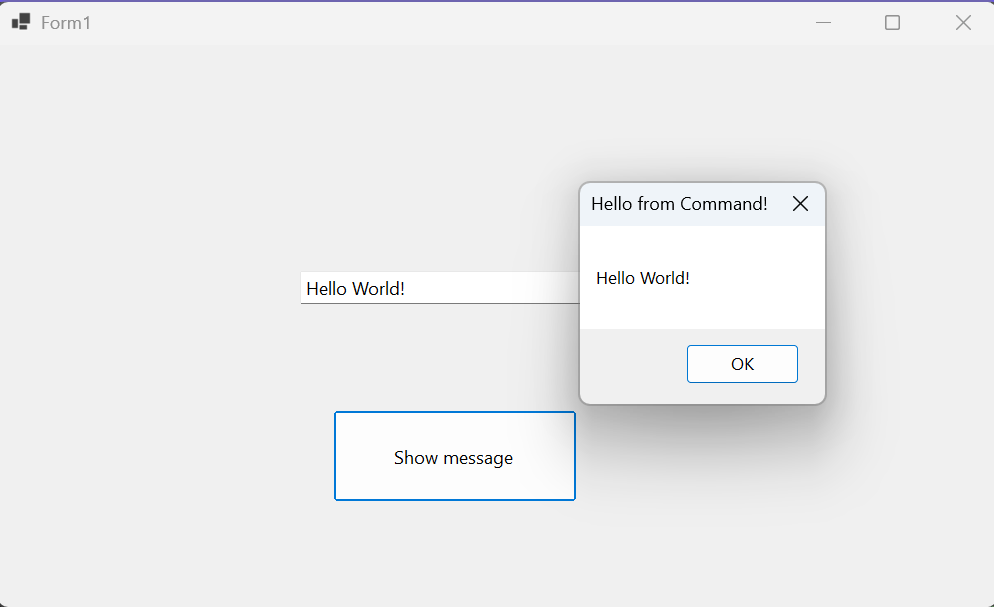Focus the Hello World! text box
Image resolution: width=994 pixels, height=607 pixels.
[440, 288]
